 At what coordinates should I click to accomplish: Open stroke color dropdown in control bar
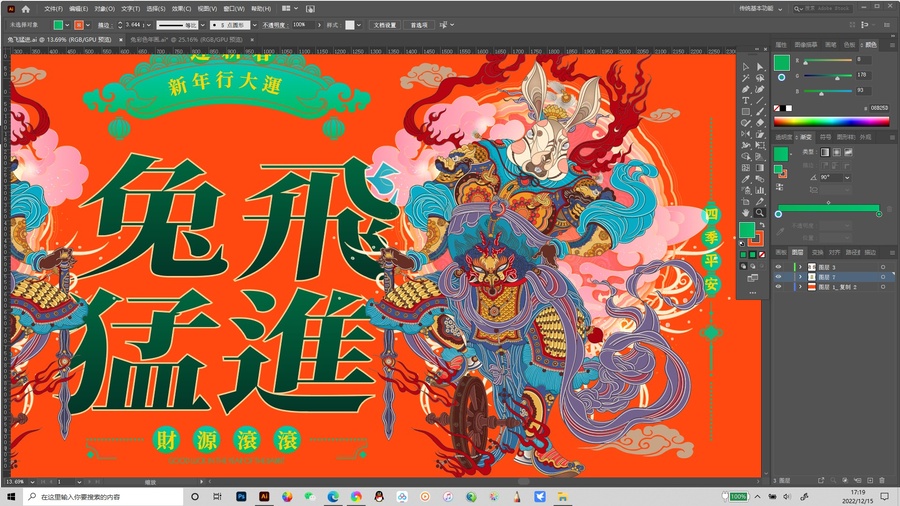(88, 25)
